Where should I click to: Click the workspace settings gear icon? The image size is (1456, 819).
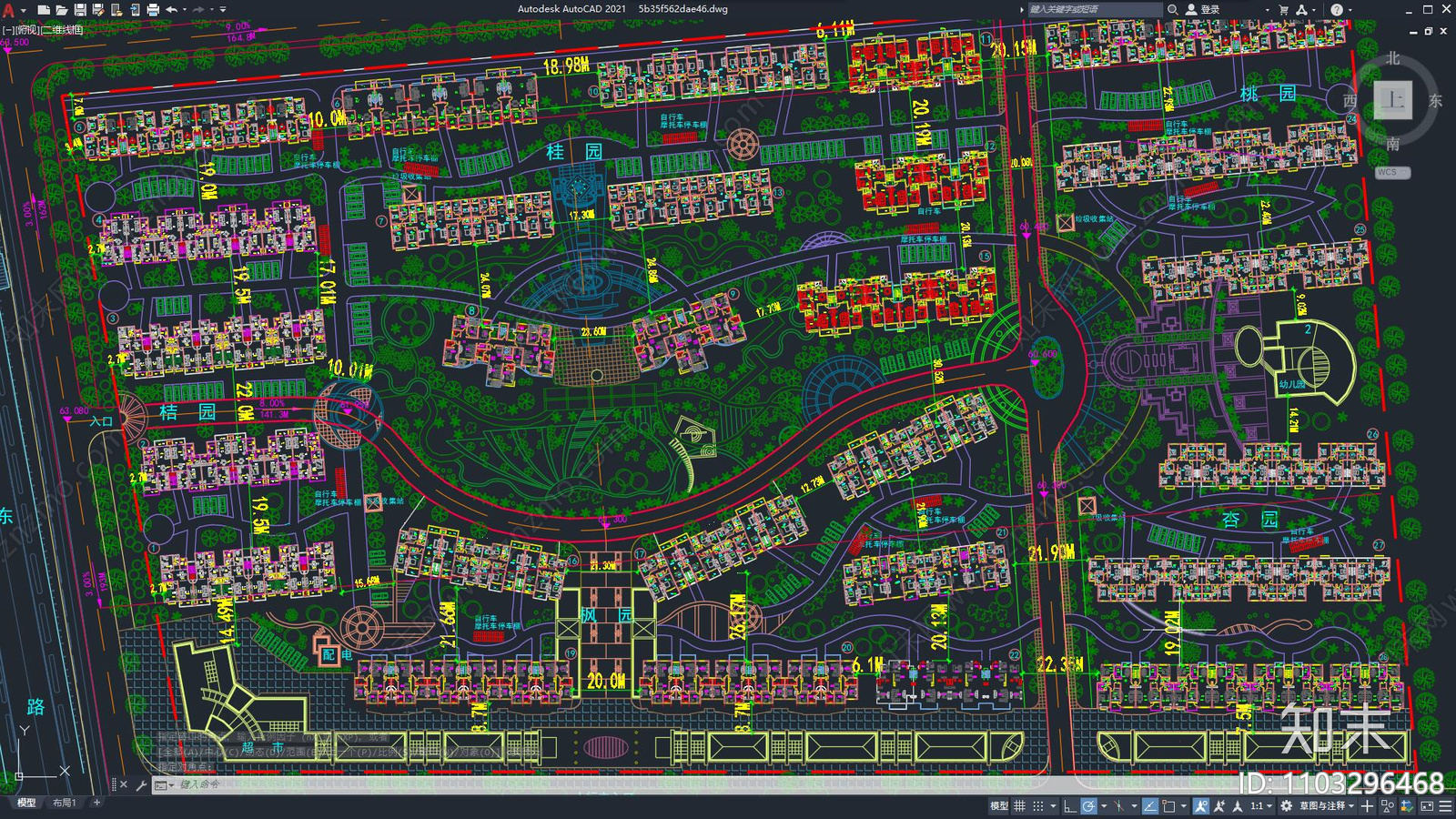(x=1286, y=805)
